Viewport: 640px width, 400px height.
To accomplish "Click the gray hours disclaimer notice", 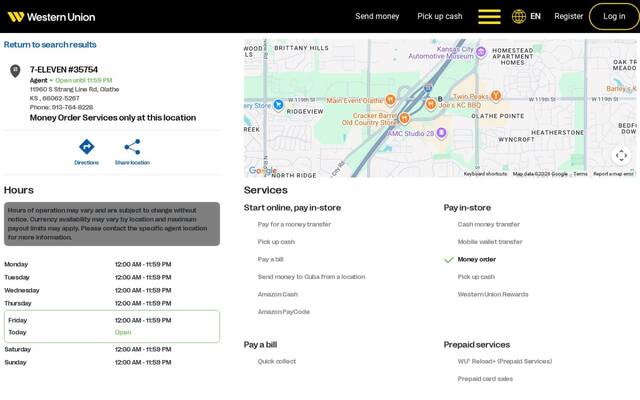I will tap(112, 224).
